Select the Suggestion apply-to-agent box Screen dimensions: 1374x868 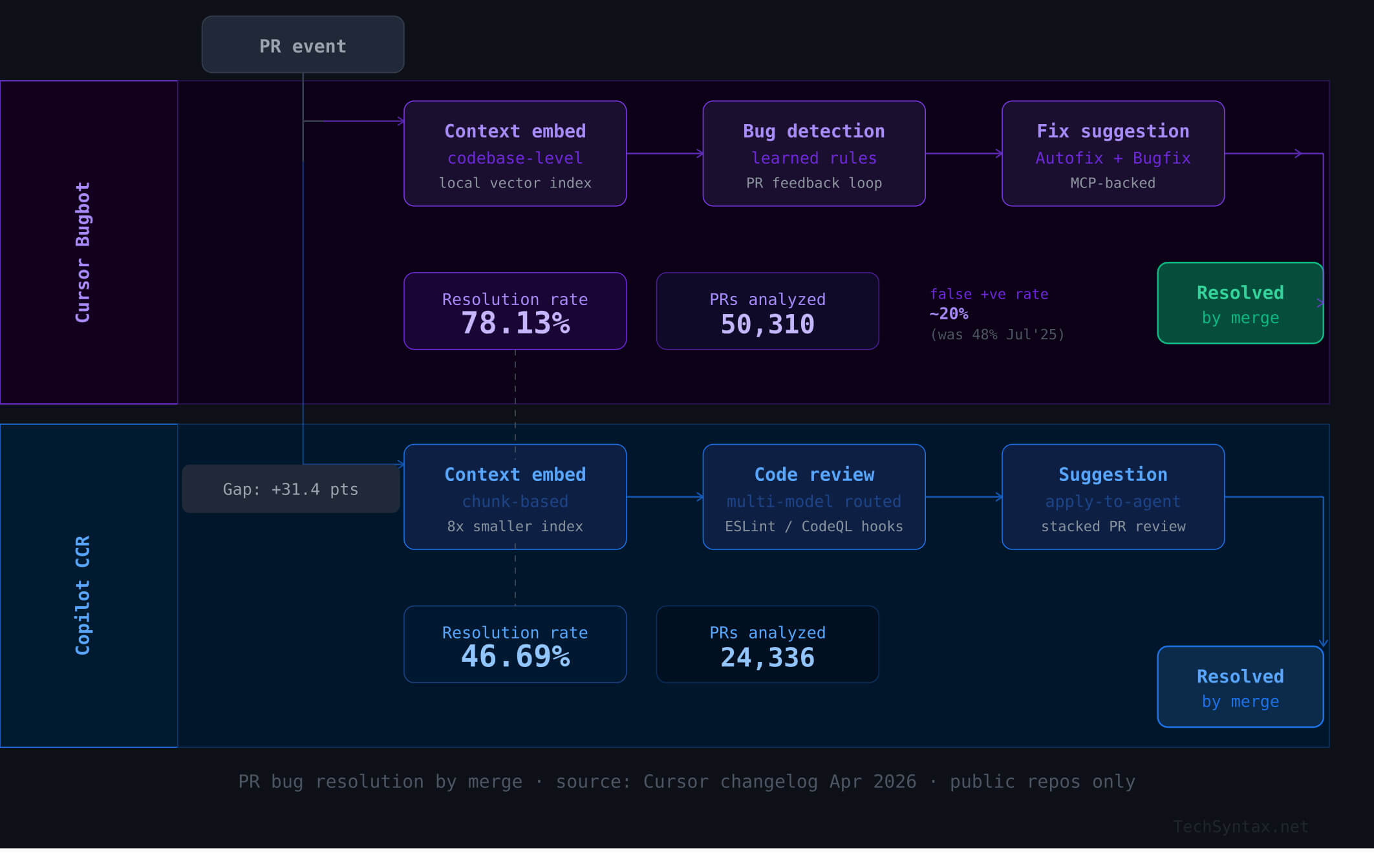click(1112, 497)
